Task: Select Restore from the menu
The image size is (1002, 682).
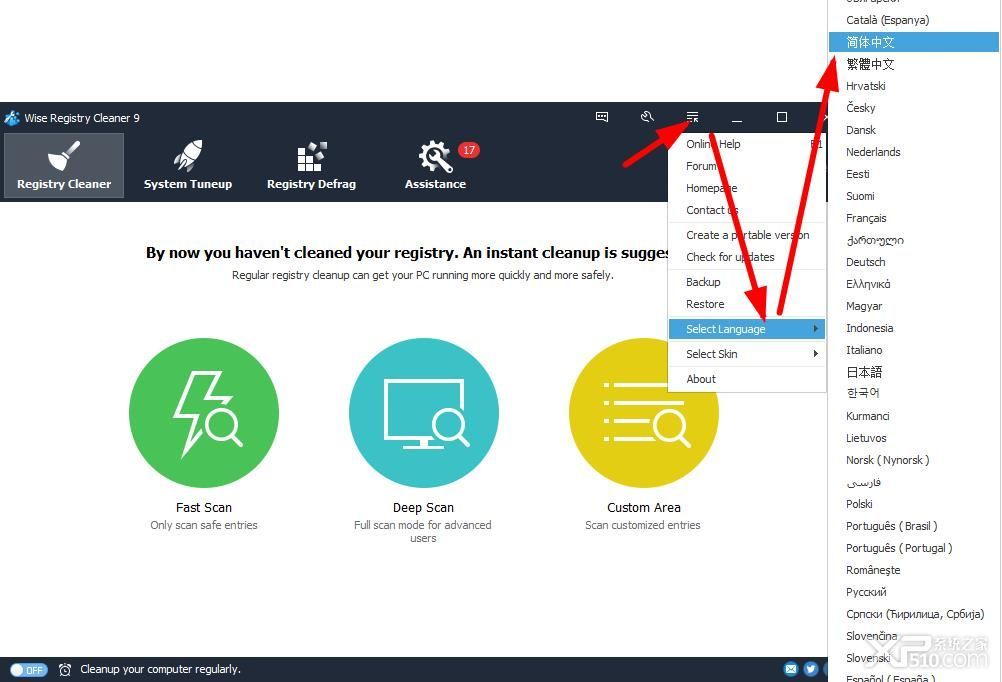Action: point(746,304)
